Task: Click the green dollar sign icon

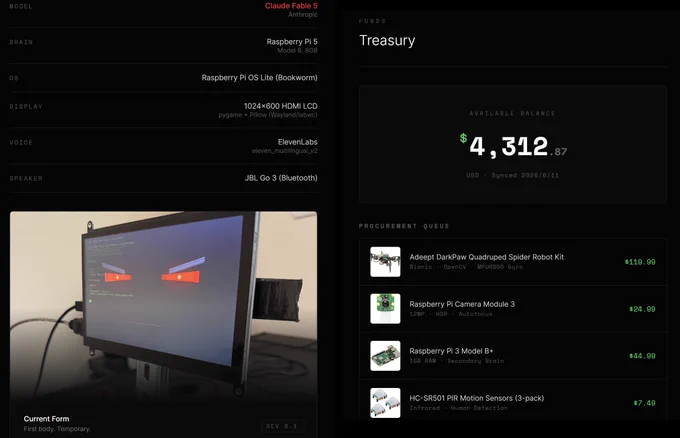Action: pos(464,138)
